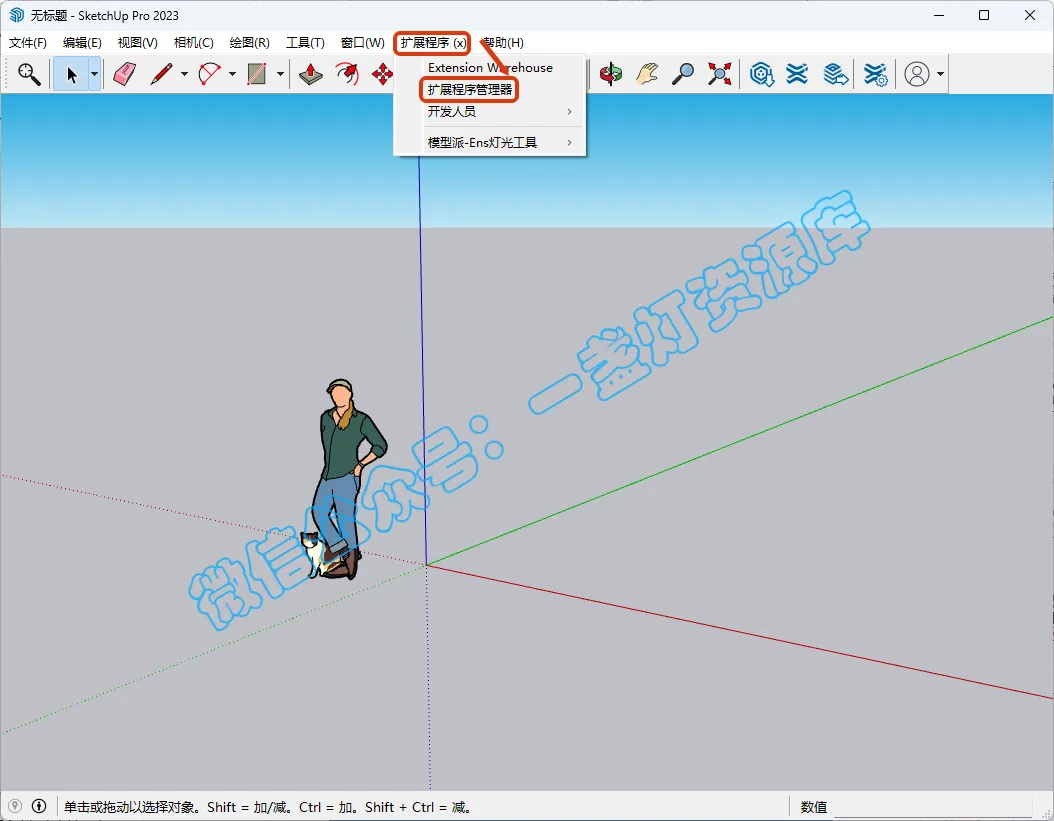Screen dimensions: 1054x821
Task: Open the 编辑(E) menu
Action: click(82, 42)
